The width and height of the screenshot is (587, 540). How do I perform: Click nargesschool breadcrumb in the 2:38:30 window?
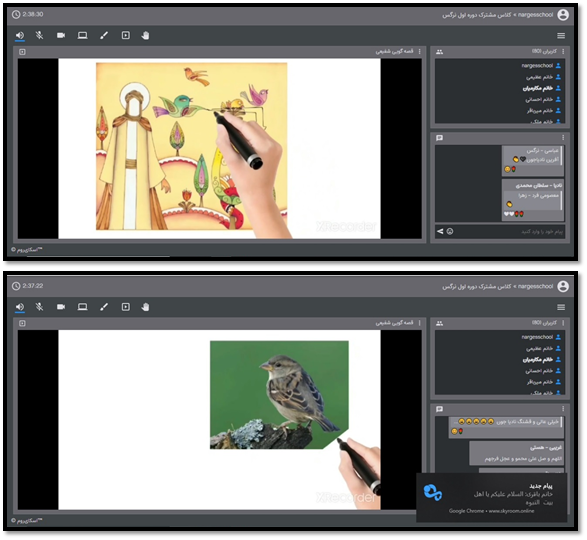point(535,15)
